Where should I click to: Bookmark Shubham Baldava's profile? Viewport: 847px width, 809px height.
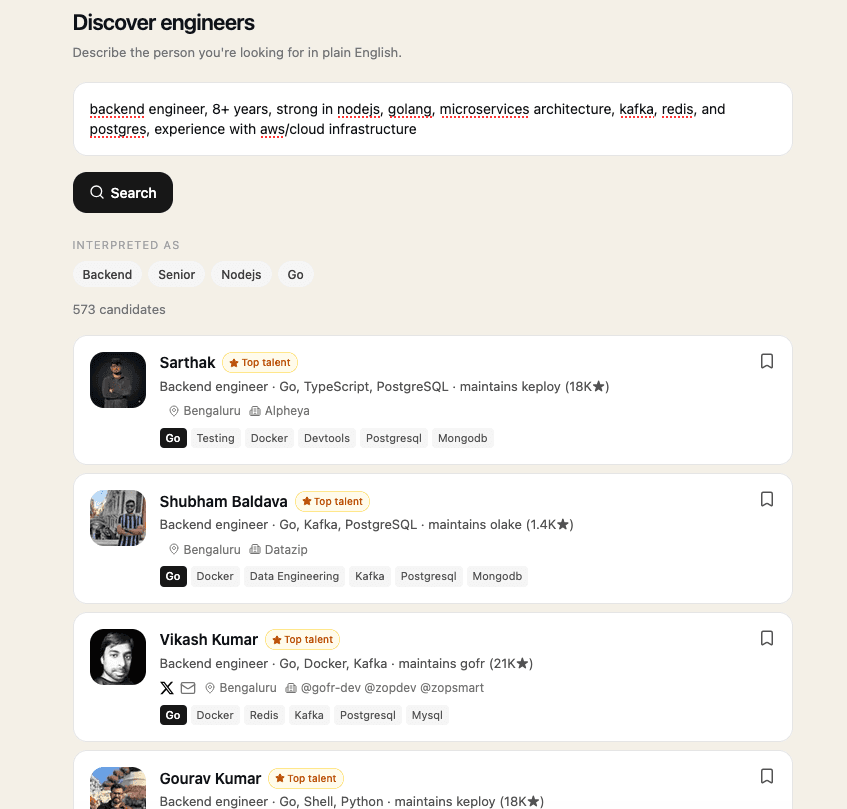pyautogui.click(x=767, y=500)
